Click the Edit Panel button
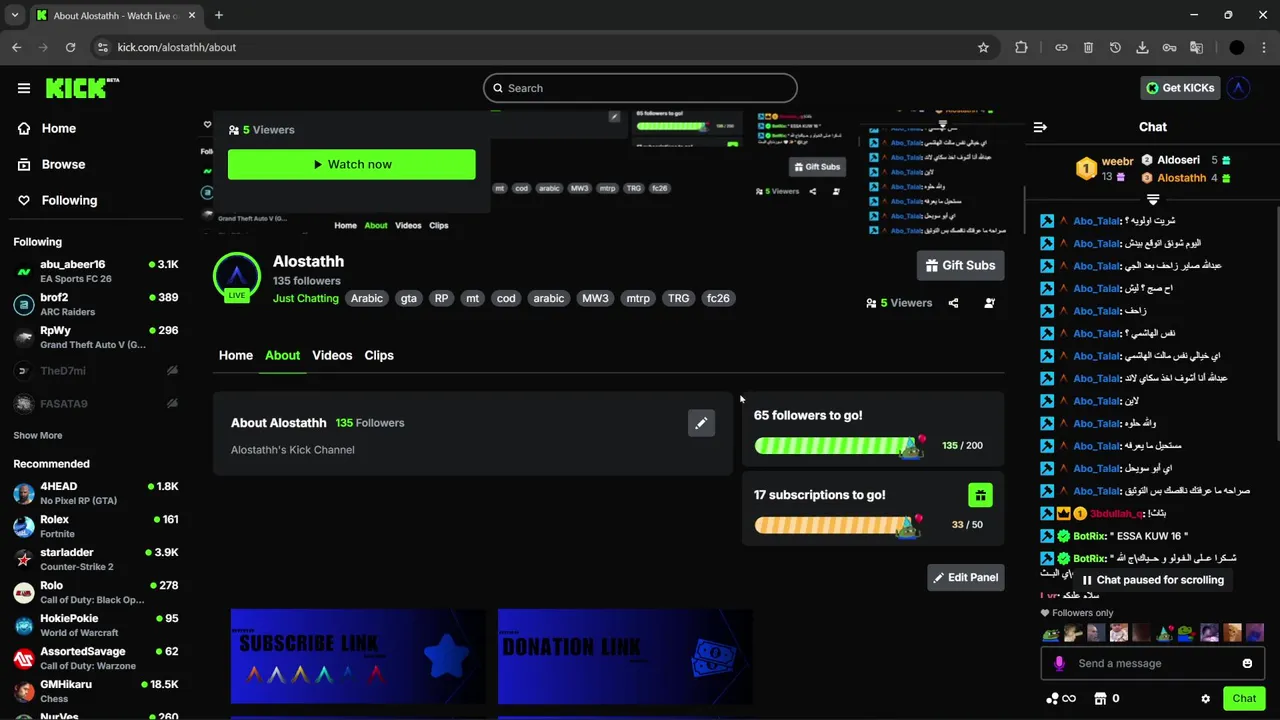This screenshot has width=1280, height=720. (x=966, y=577)
